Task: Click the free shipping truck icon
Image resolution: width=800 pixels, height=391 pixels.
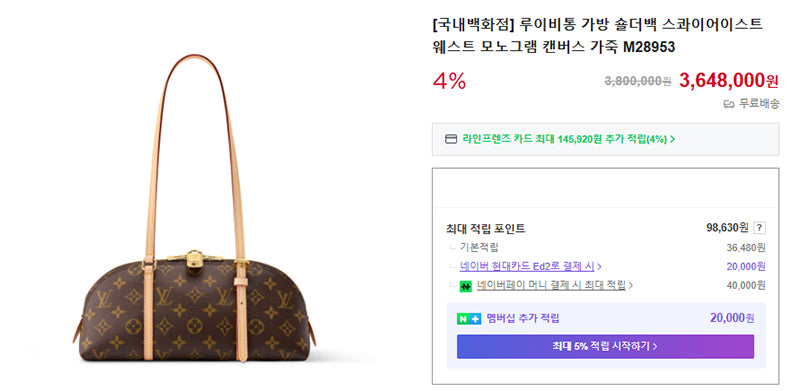Action: pos(729,104)
